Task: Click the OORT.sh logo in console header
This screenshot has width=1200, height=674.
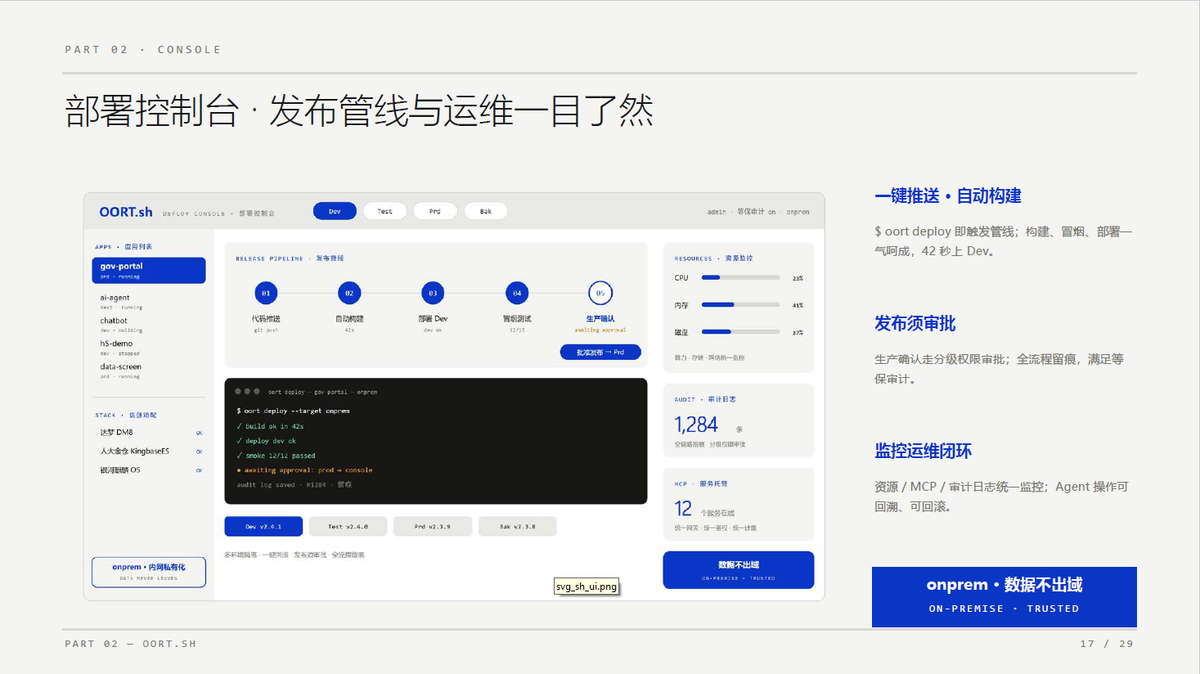Action: click(126, 211)
